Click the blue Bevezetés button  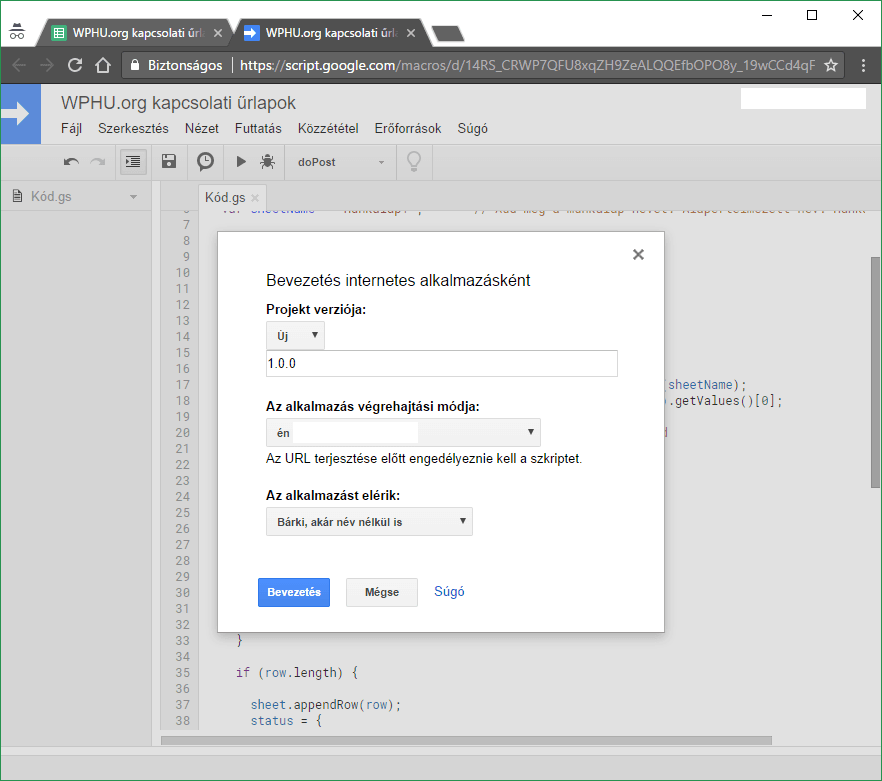point(293,592)
